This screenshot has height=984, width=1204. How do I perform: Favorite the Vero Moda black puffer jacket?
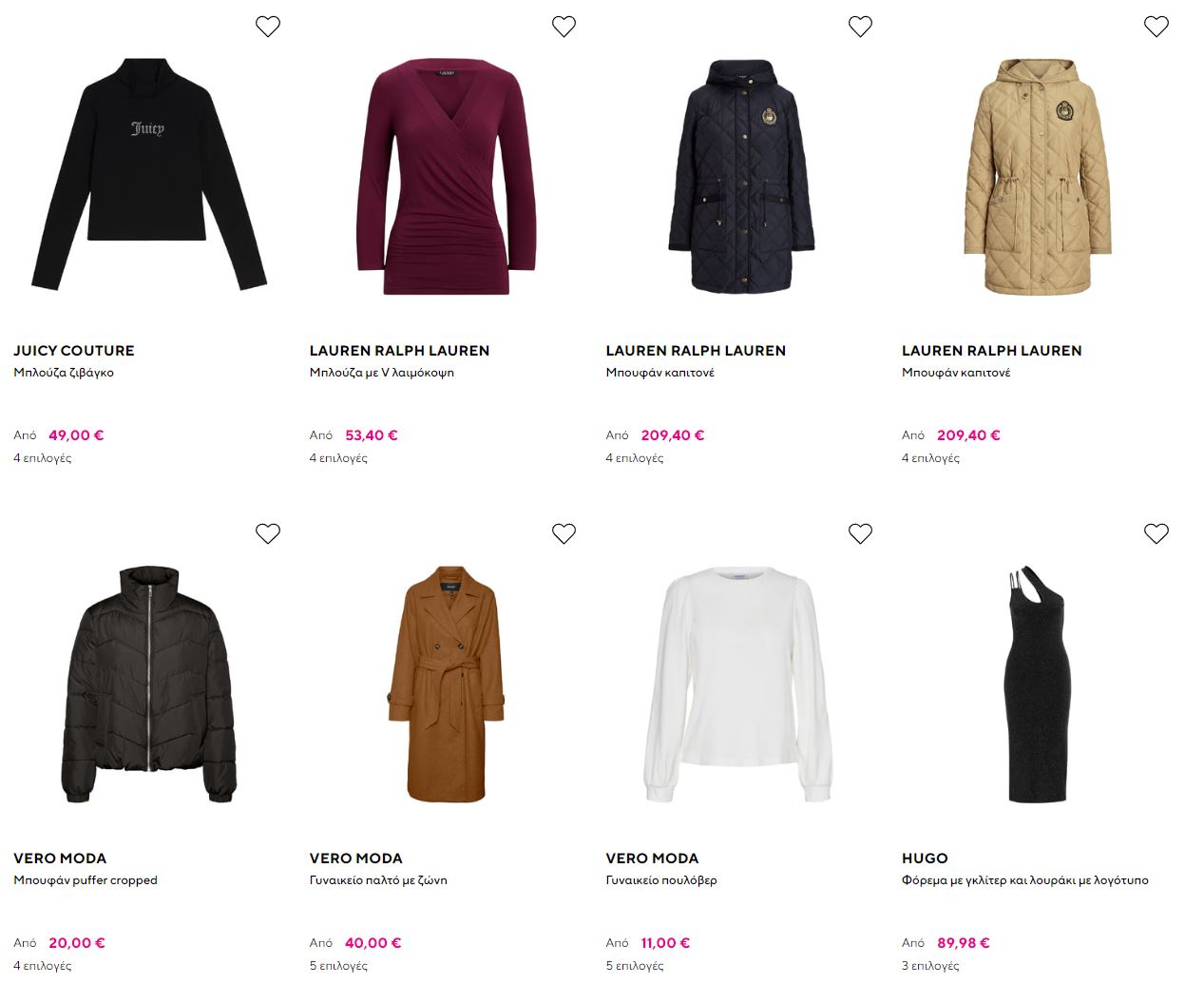268,533
